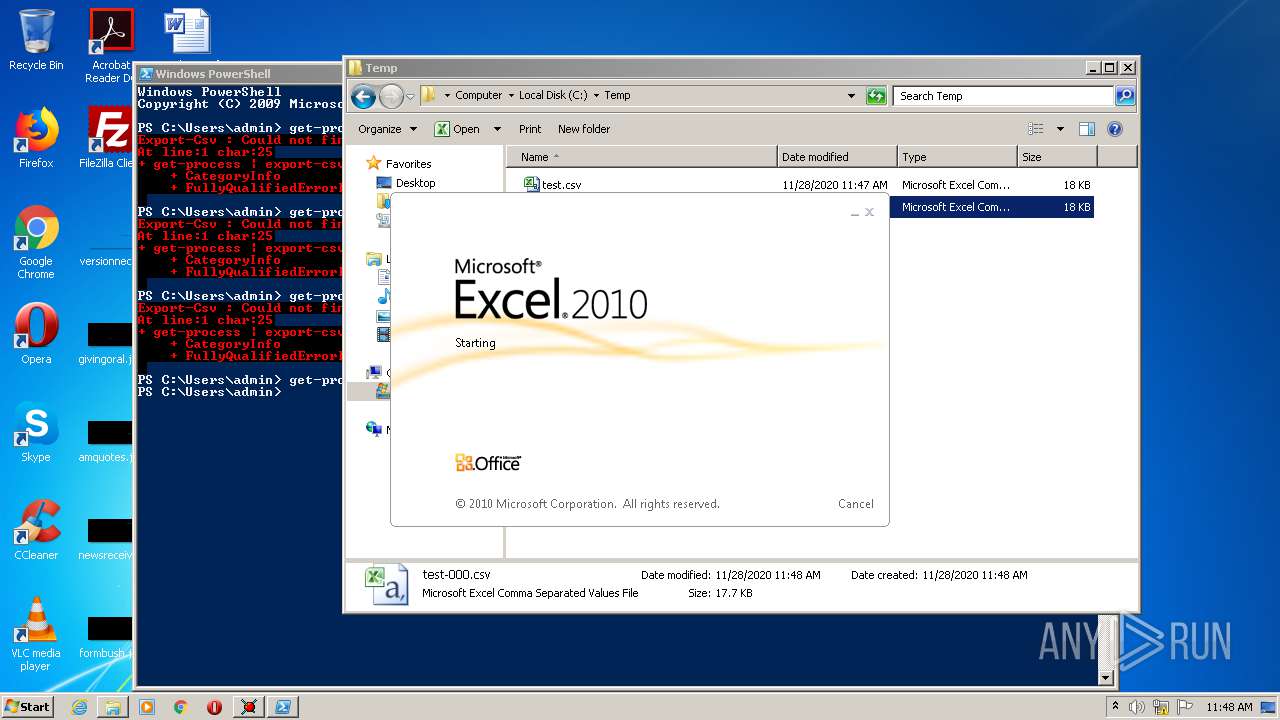Sort by Type column header
The image size is (1280, 720).
(956, 157)
